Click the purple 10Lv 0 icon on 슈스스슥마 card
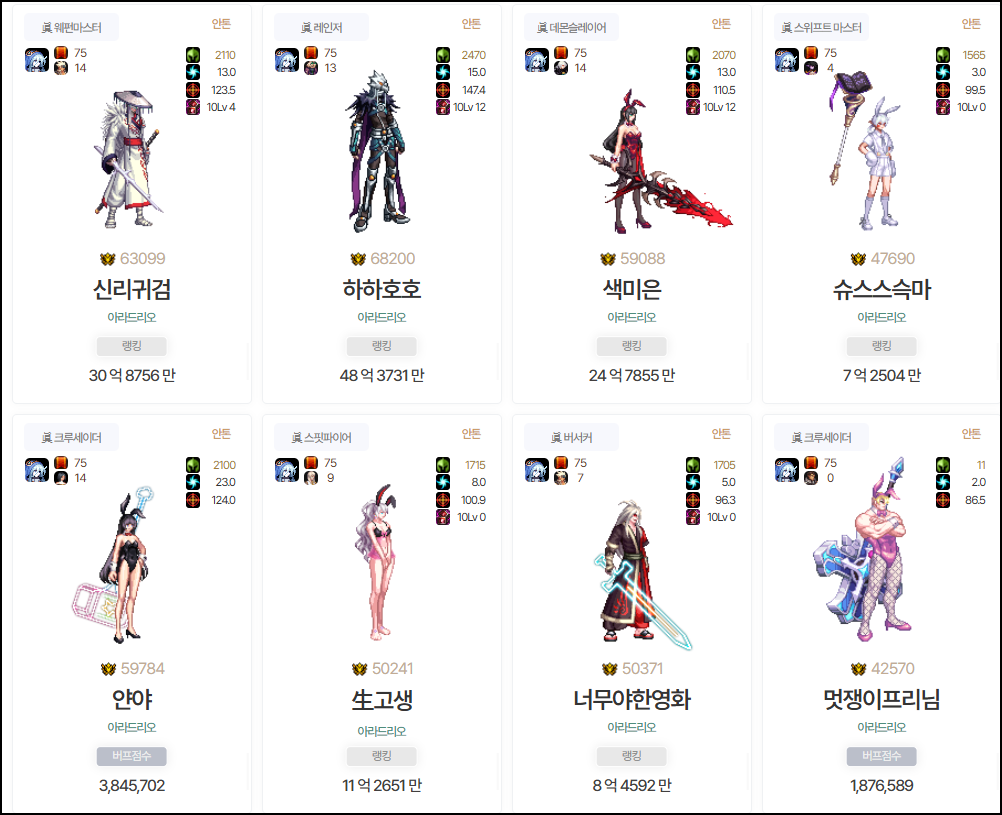The height and width of the screenshot is (815, 1002). click(x=943, y=107)
